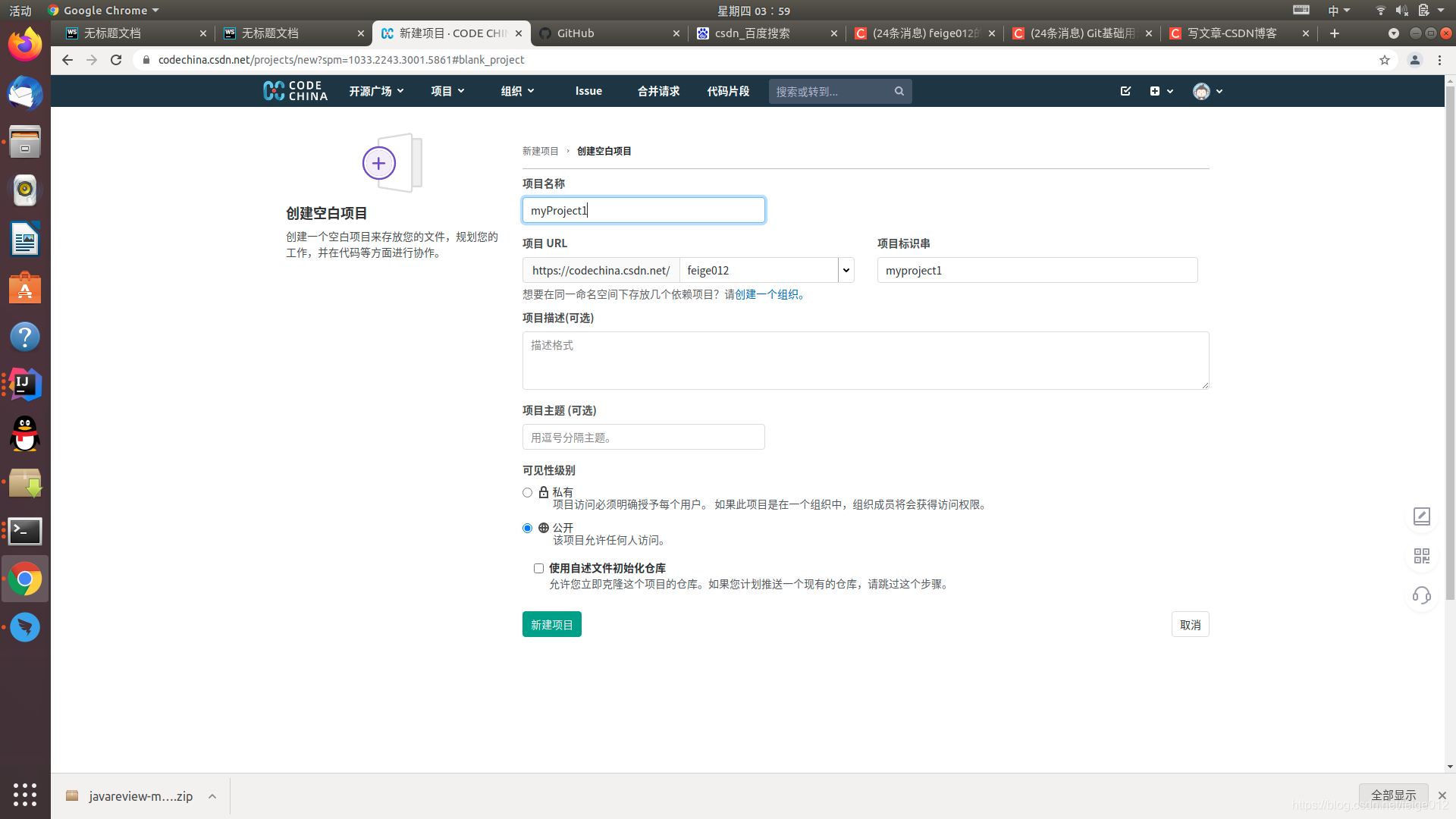The image size is (1456, 819).
Task: Click the 新建项目 submit button
Action: [x=551, y=624]
